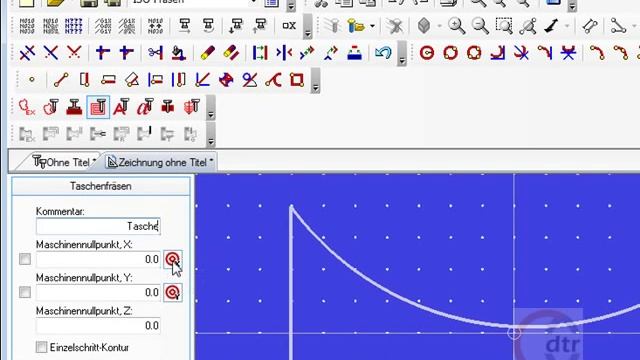Select the highlighted pocket milling tool icon

point(98,107)
